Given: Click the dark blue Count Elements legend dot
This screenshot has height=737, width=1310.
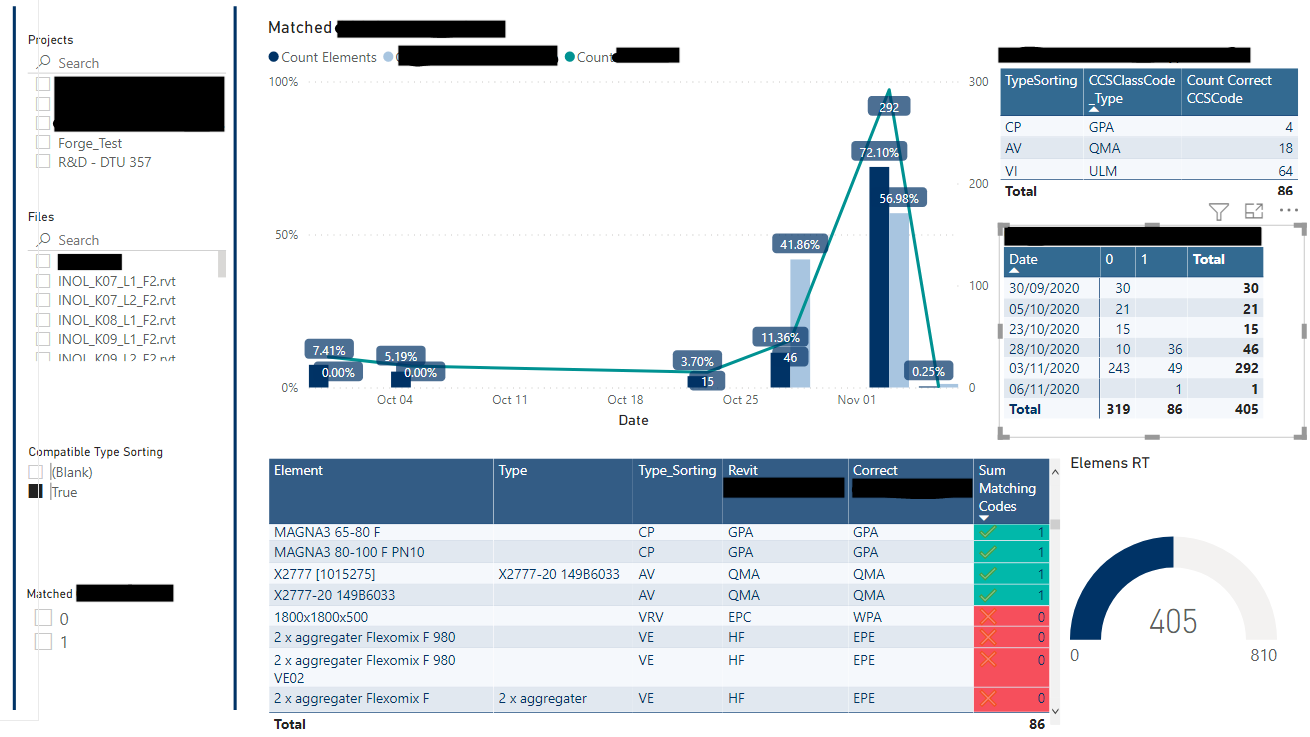Looking at the screenshot, I should [x=274, y=57].
